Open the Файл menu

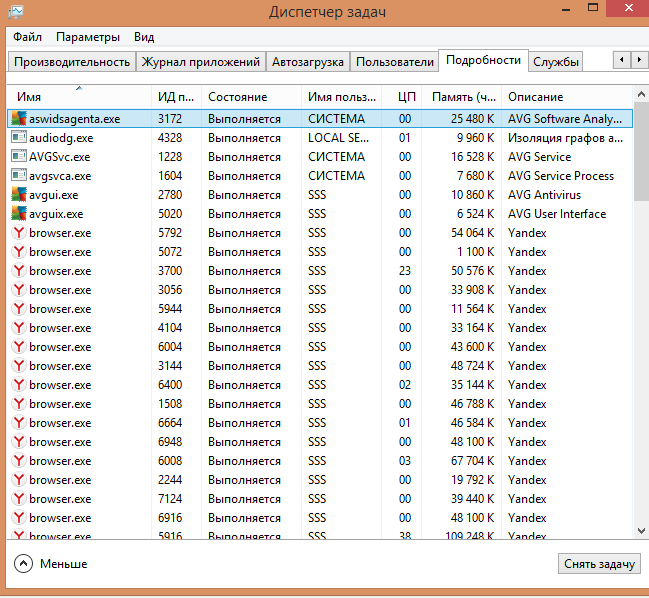pos(27,37)
